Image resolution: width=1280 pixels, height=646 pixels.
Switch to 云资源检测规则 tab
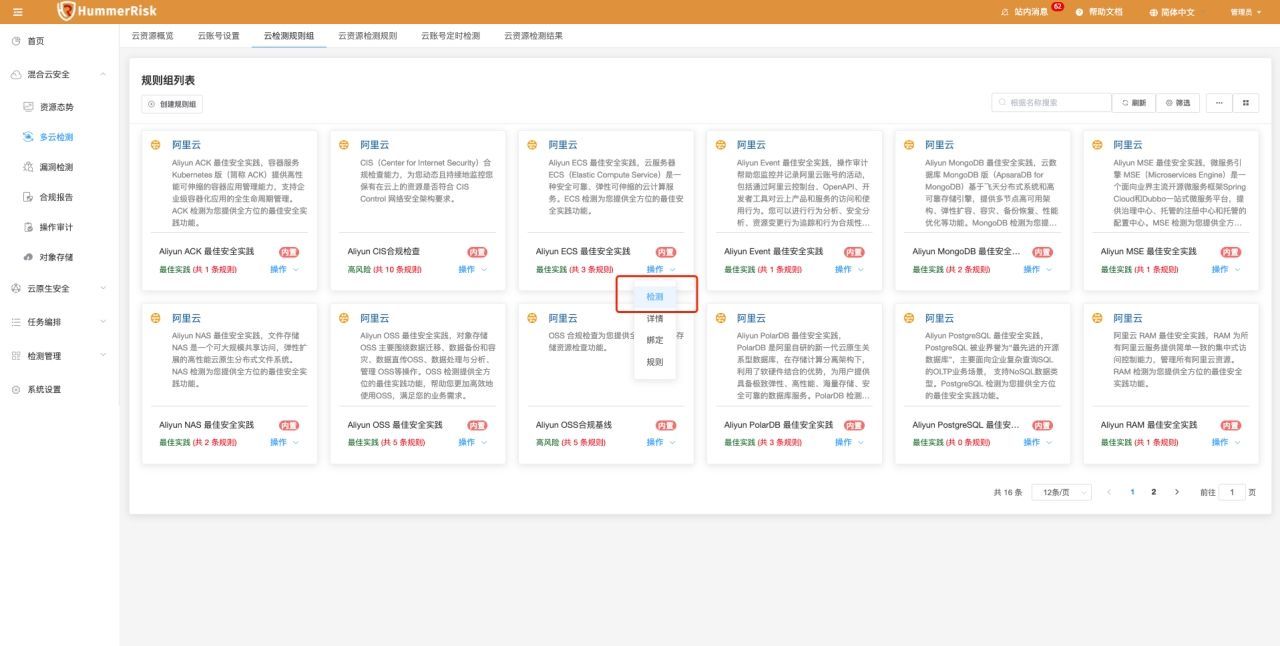pos(367,35)
